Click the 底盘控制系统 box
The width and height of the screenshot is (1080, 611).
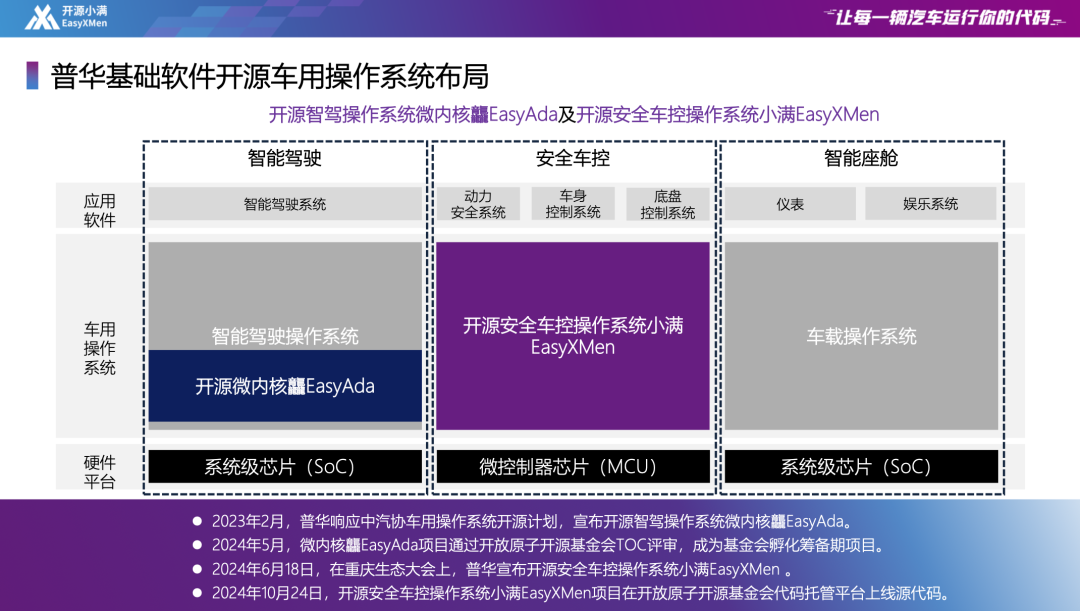(x=667, y=204)
